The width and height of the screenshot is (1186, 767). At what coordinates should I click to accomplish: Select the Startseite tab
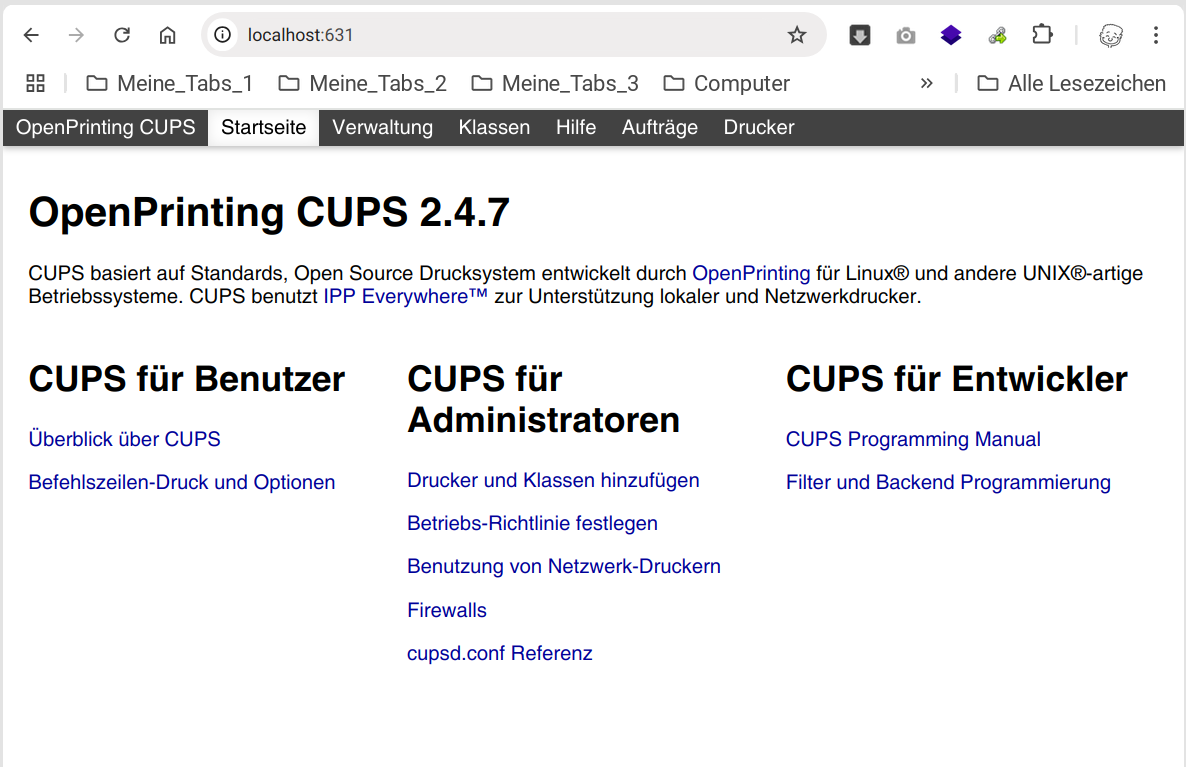263,127
